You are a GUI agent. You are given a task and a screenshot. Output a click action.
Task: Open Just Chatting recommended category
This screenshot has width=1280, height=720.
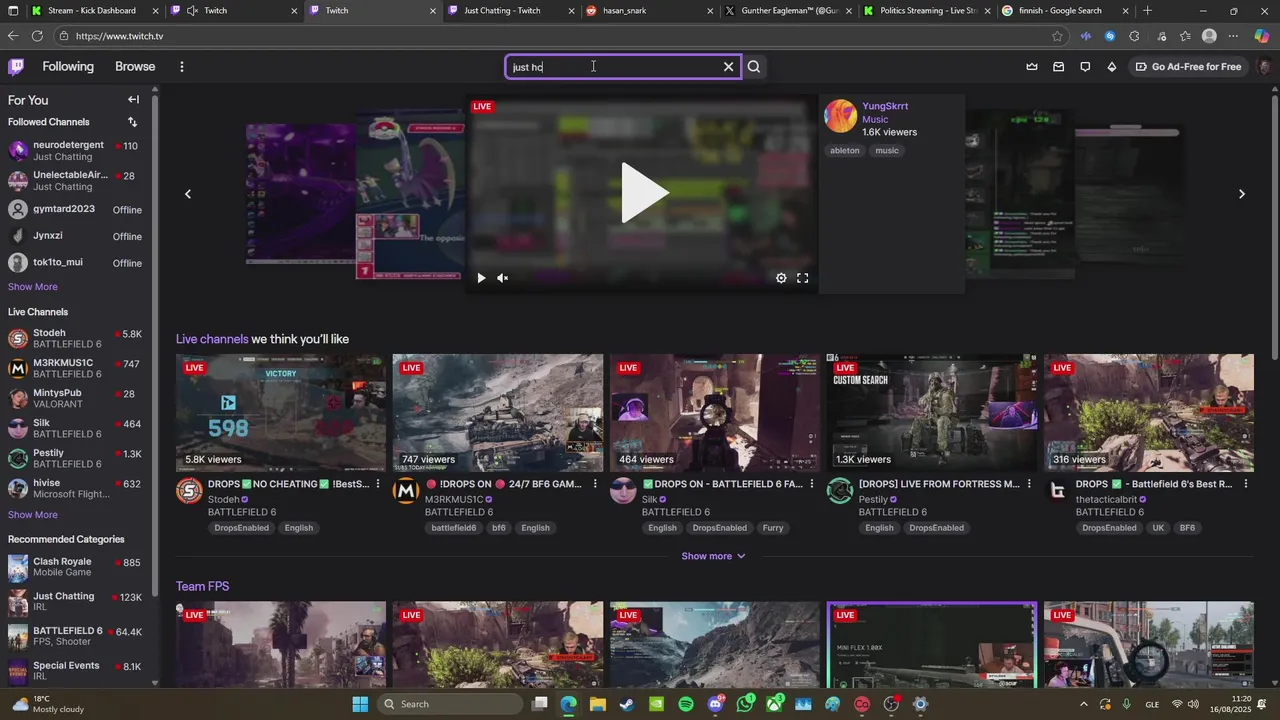[x=76, y=602]
